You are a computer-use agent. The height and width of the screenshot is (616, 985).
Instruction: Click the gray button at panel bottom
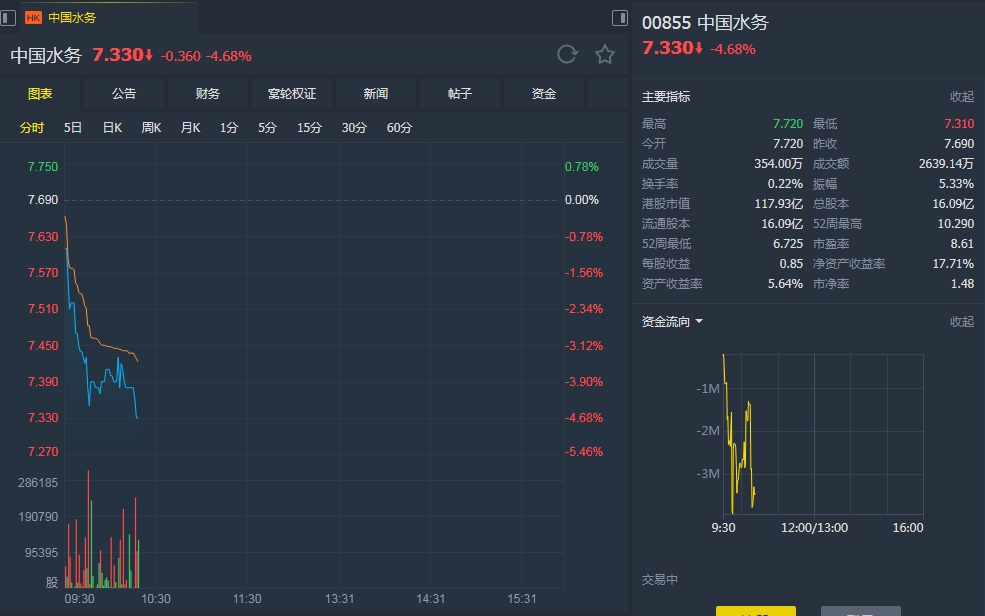[x=861, y=611]
